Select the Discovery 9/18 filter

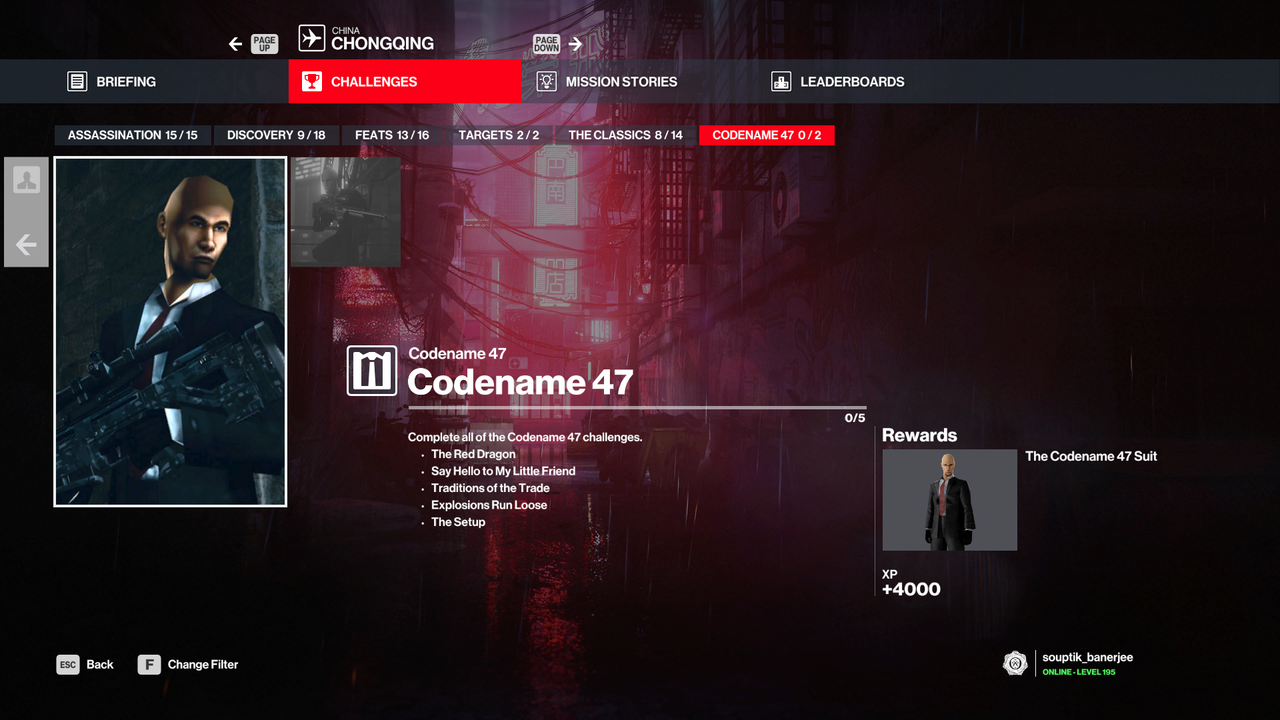[276, 135]
